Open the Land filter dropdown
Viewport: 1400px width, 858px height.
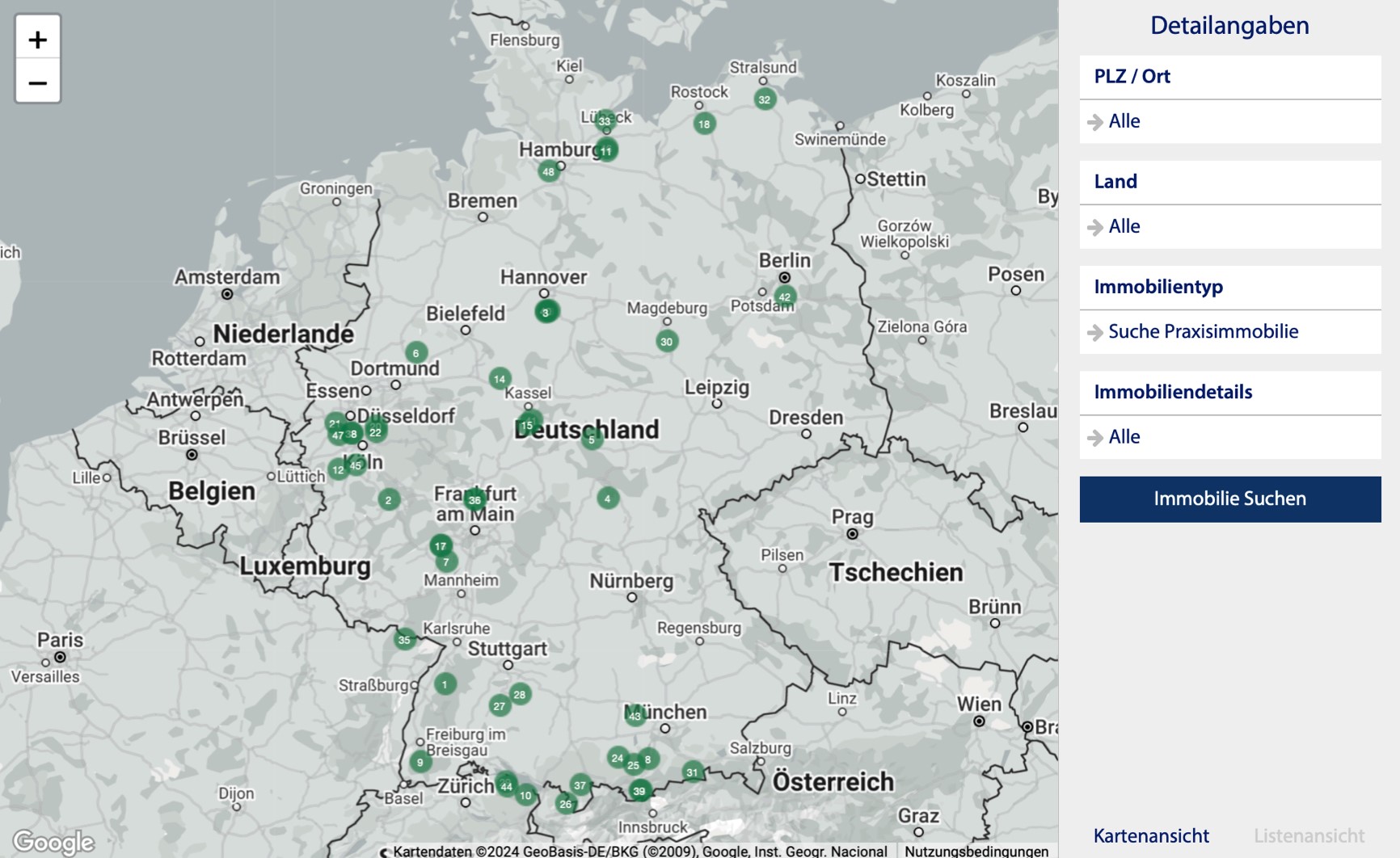click(x=1125, y=226)
